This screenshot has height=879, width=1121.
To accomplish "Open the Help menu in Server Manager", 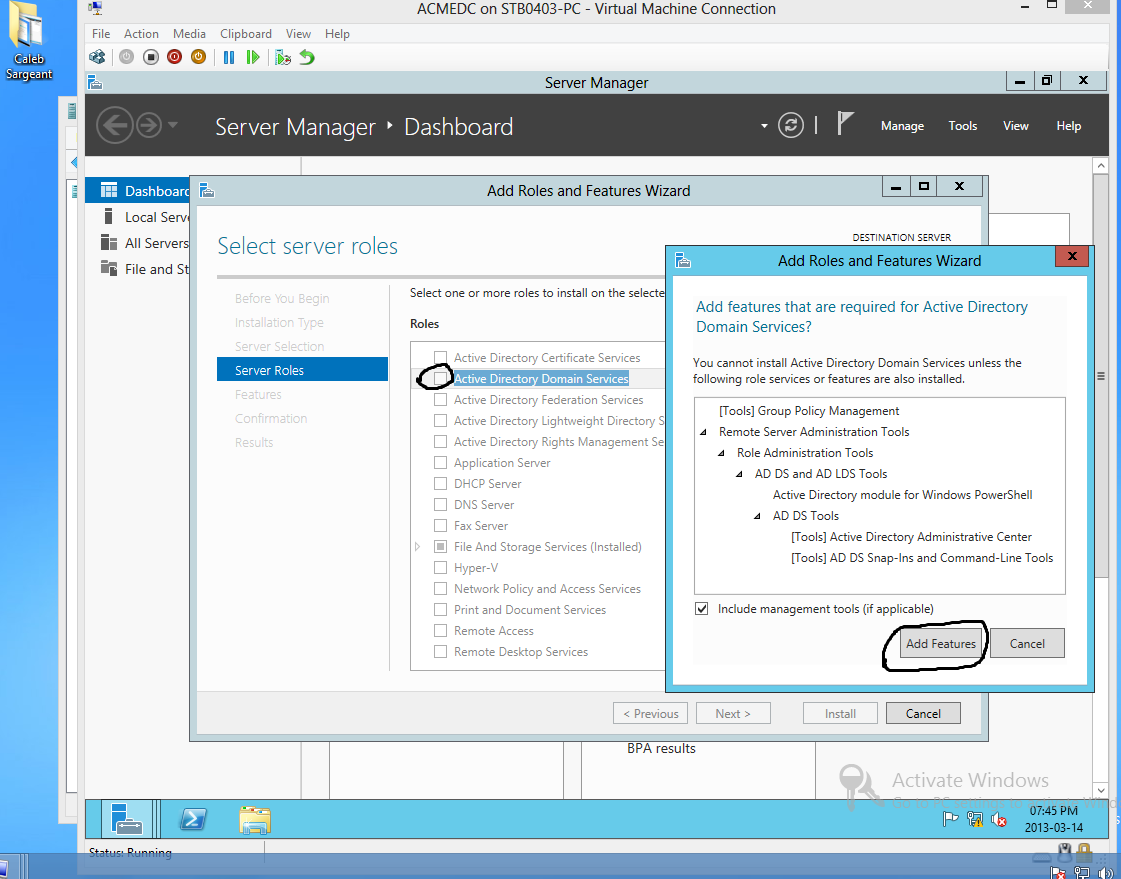I will click(x=1069, y=126).
